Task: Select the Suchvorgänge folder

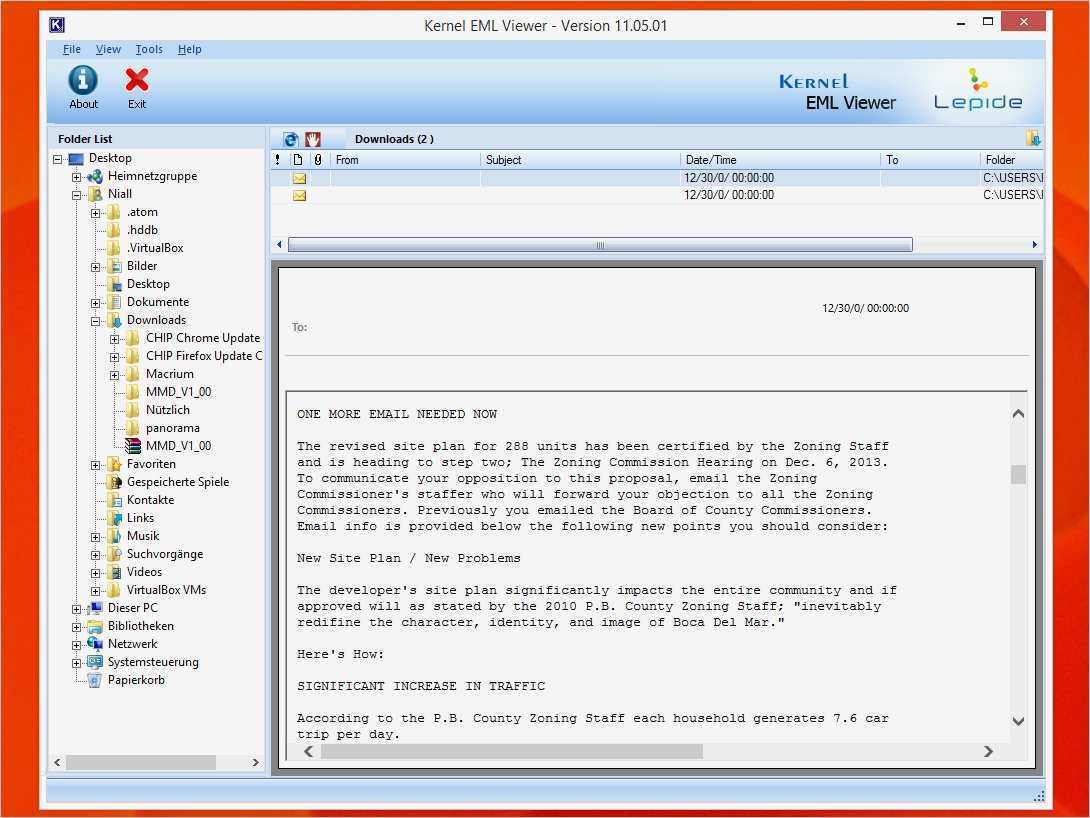Action: (x=165, y=554)
